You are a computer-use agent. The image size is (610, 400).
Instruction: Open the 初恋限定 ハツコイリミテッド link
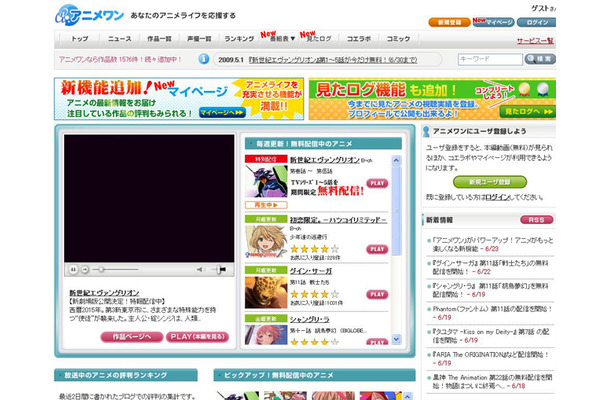[x=338, y=220]
